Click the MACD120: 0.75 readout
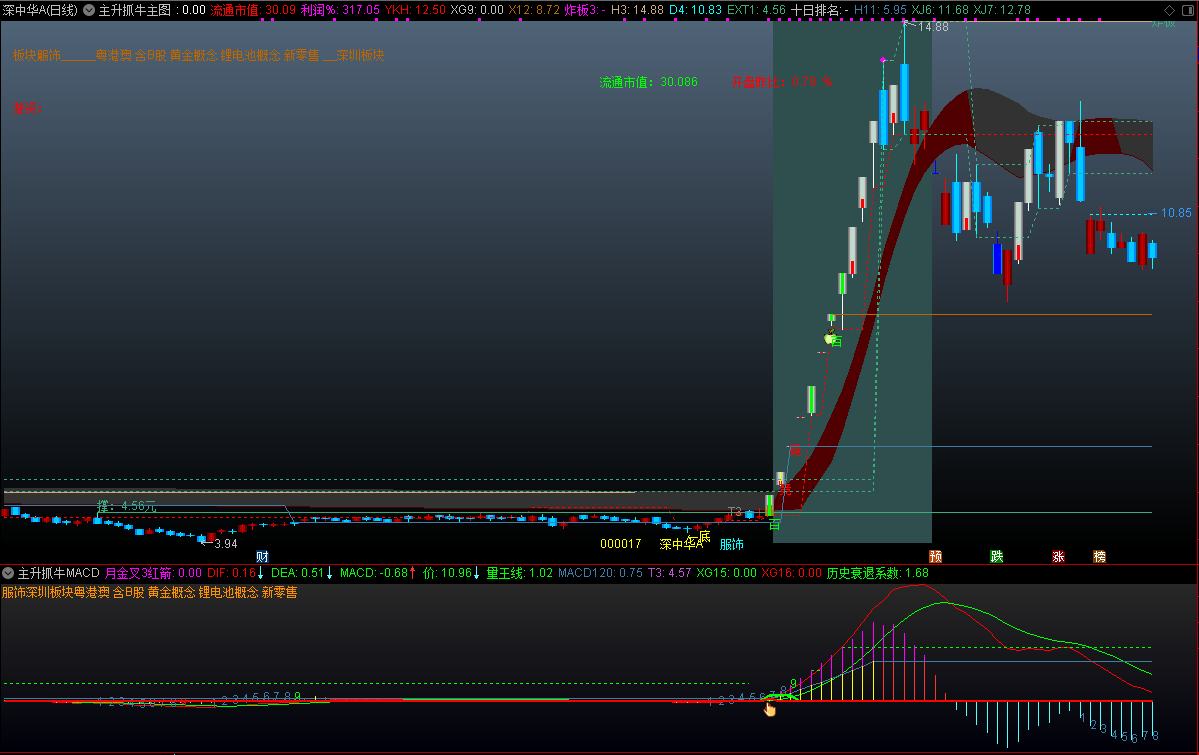 [x=600, y=573]
